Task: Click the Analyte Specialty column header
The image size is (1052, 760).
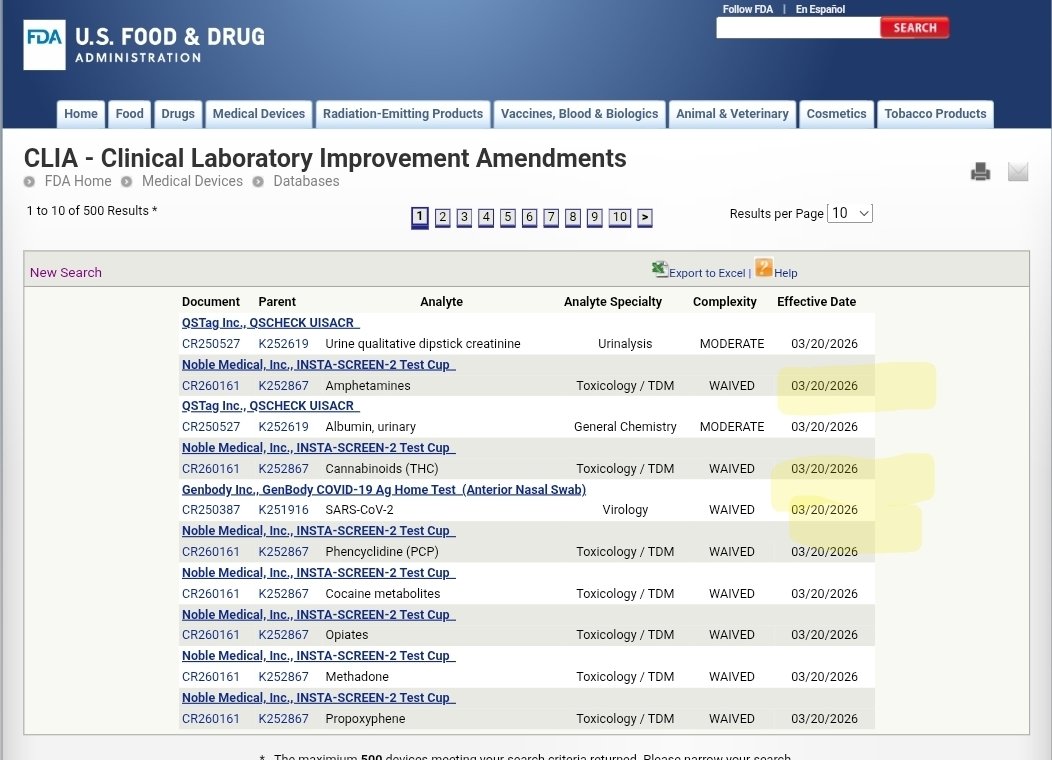Action: 613,302
